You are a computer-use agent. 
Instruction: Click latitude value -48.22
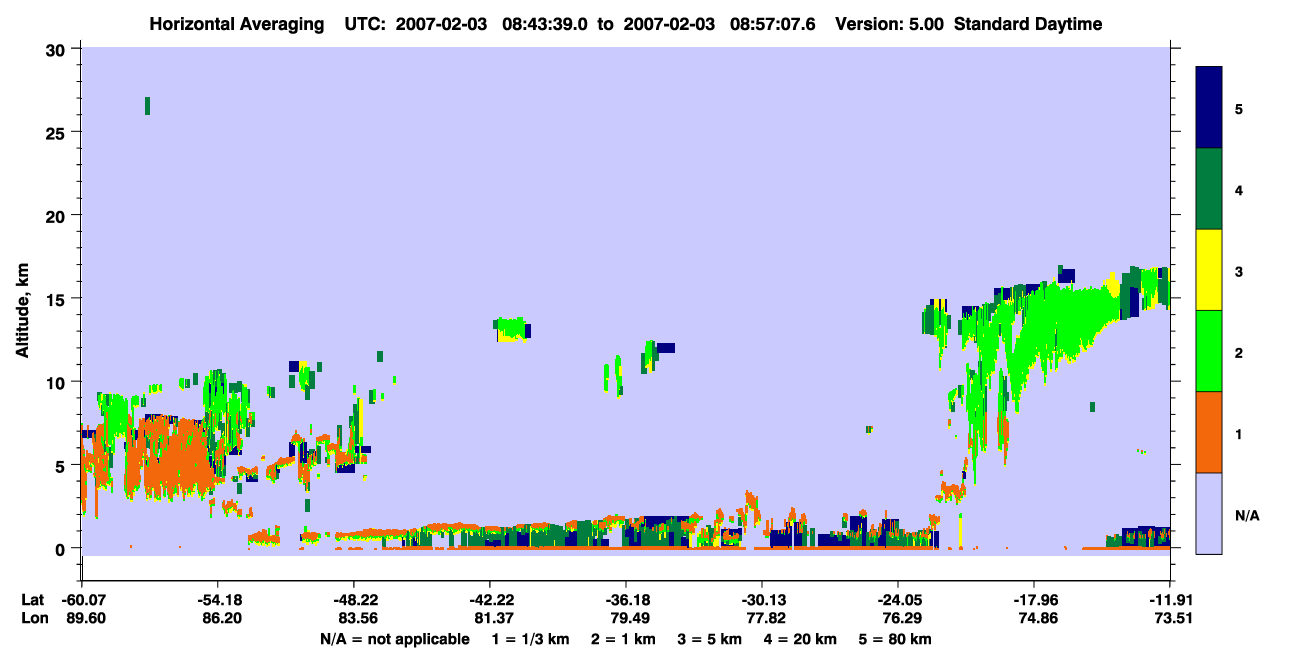[x=354, y=600]
